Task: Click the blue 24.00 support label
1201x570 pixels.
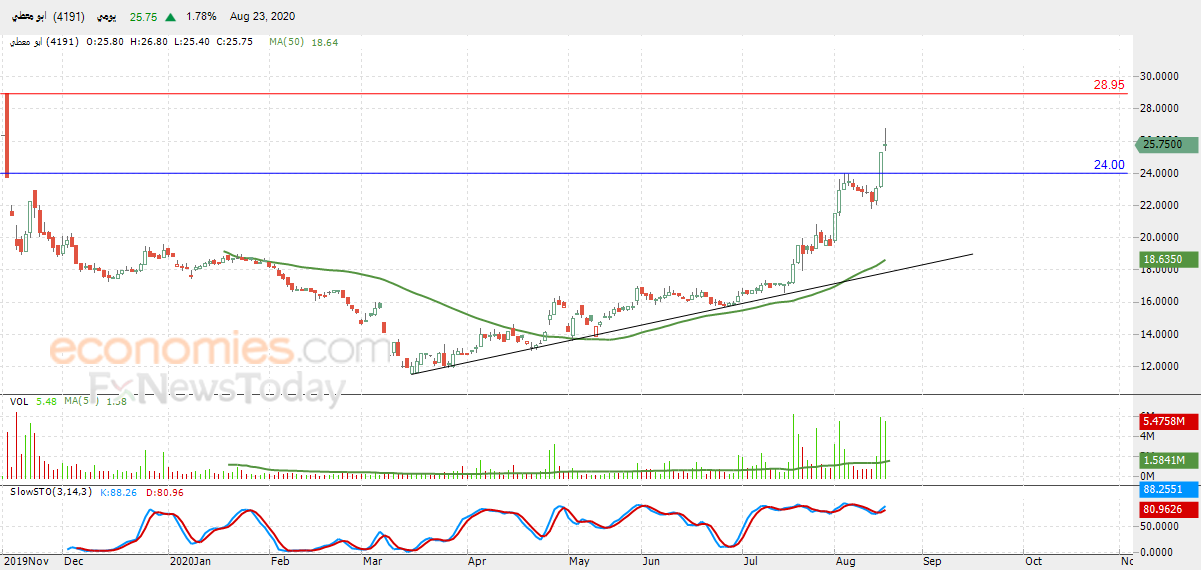Action: (1109, 165)
